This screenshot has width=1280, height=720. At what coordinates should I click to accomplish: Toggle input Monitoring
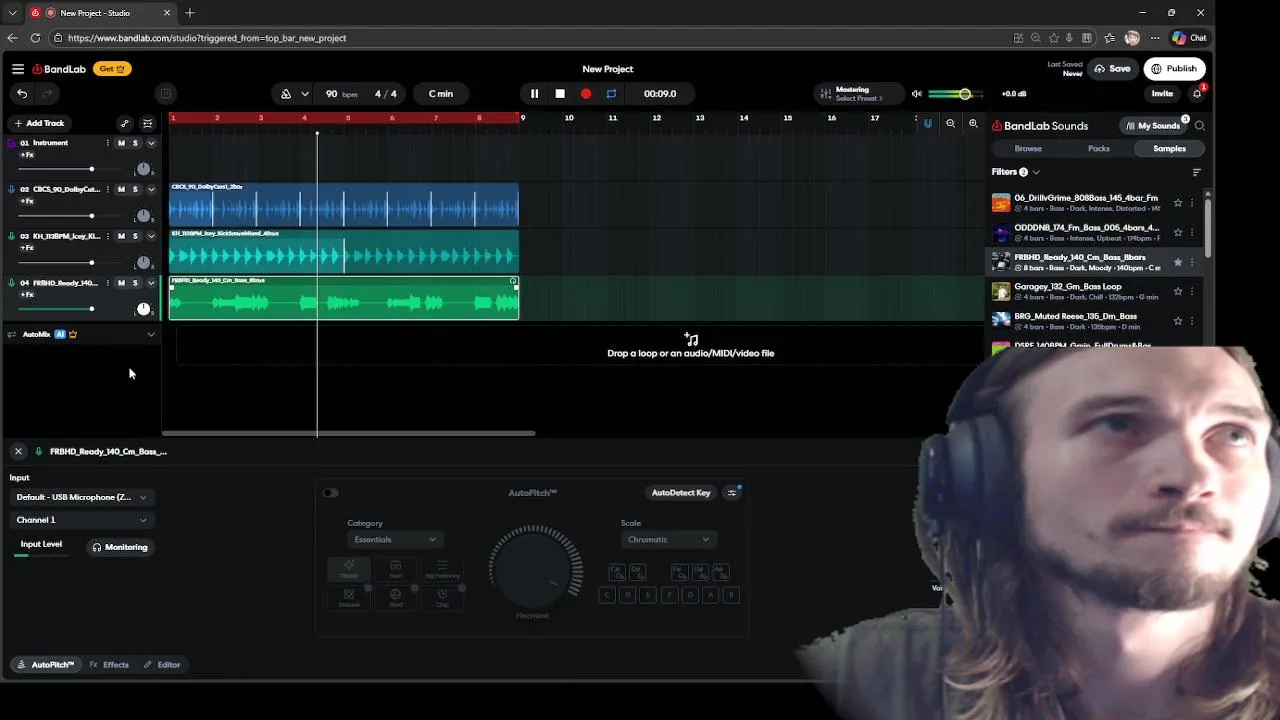(x=120, y=547)
